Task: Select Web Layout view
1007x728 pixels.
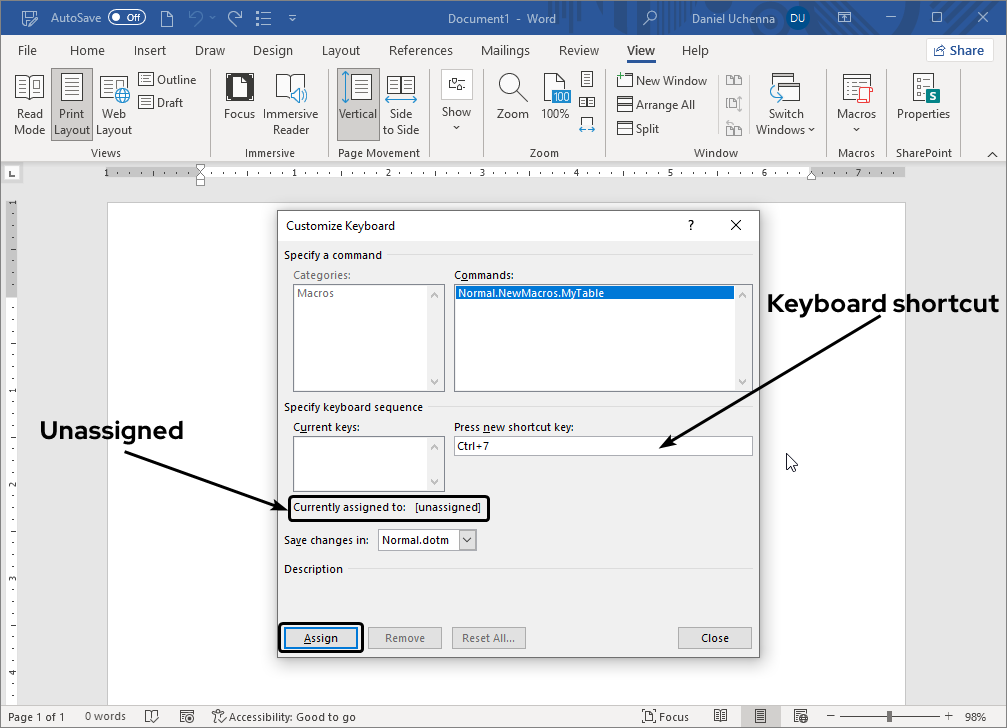Action: pos(113,103)
